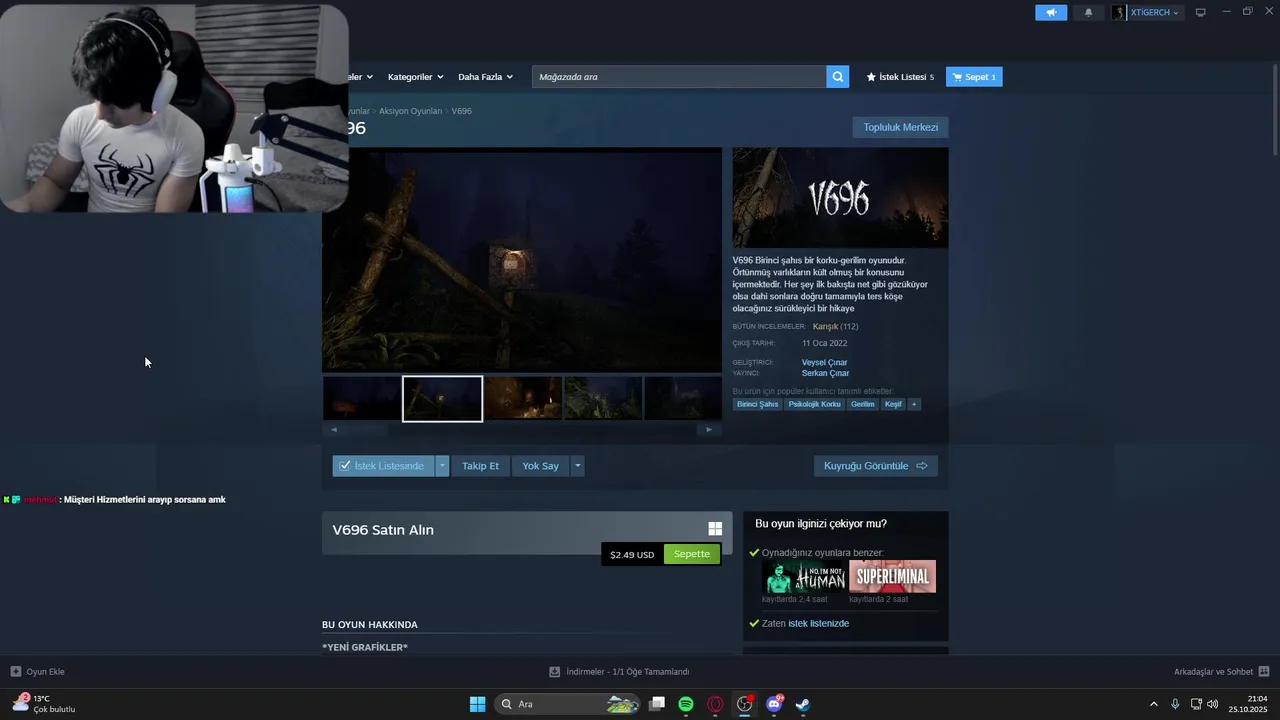Click the V696 header capsule image
This screenshot has width=1280, height=720.
840,198
